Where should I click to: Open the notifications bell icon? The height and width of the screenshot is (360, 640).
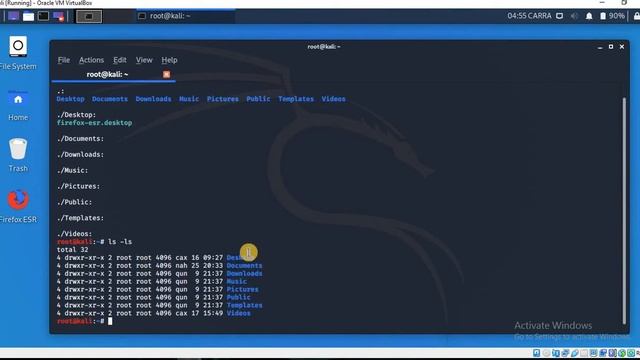tap(589, 16)
